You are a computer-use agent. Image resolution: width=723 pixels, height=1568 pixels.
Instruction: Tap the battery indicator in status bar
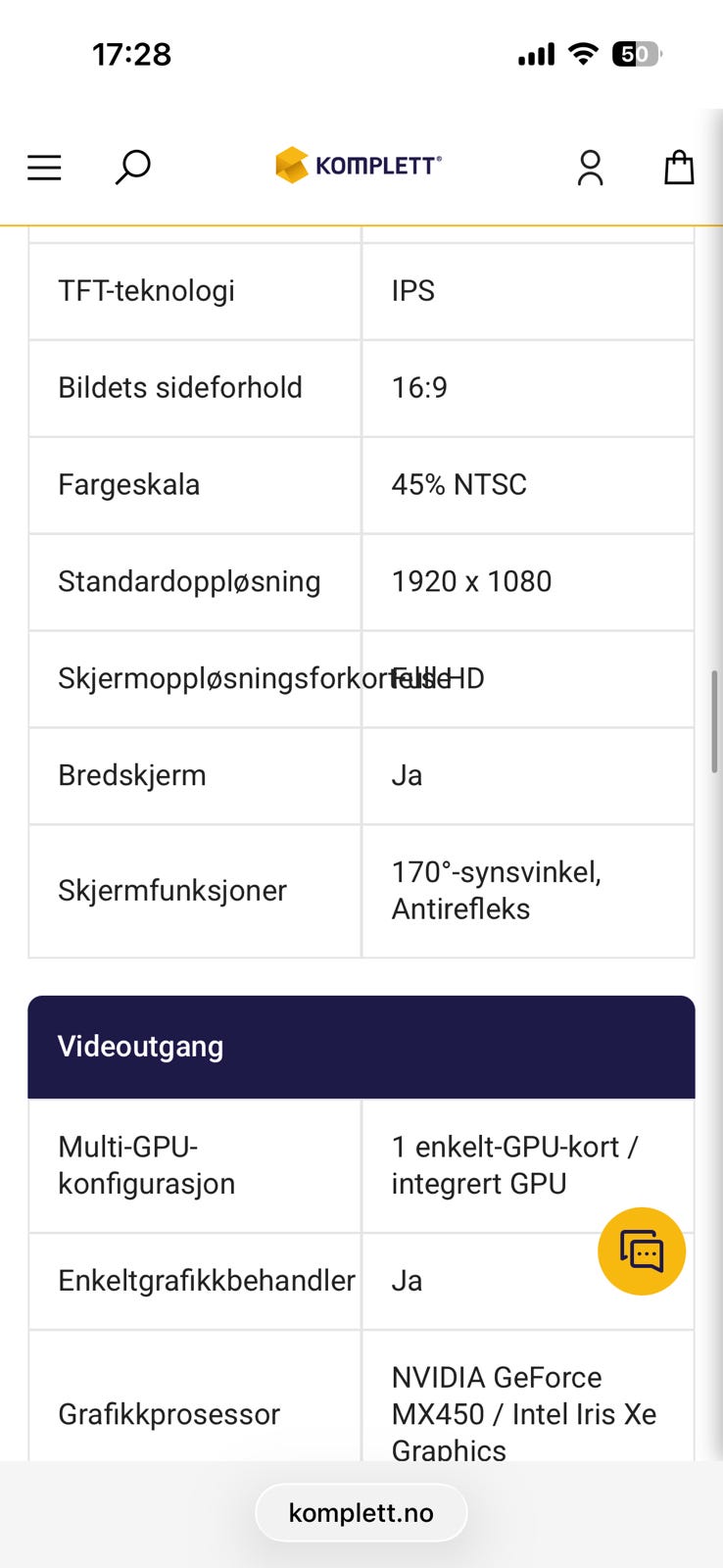[636, 54]
